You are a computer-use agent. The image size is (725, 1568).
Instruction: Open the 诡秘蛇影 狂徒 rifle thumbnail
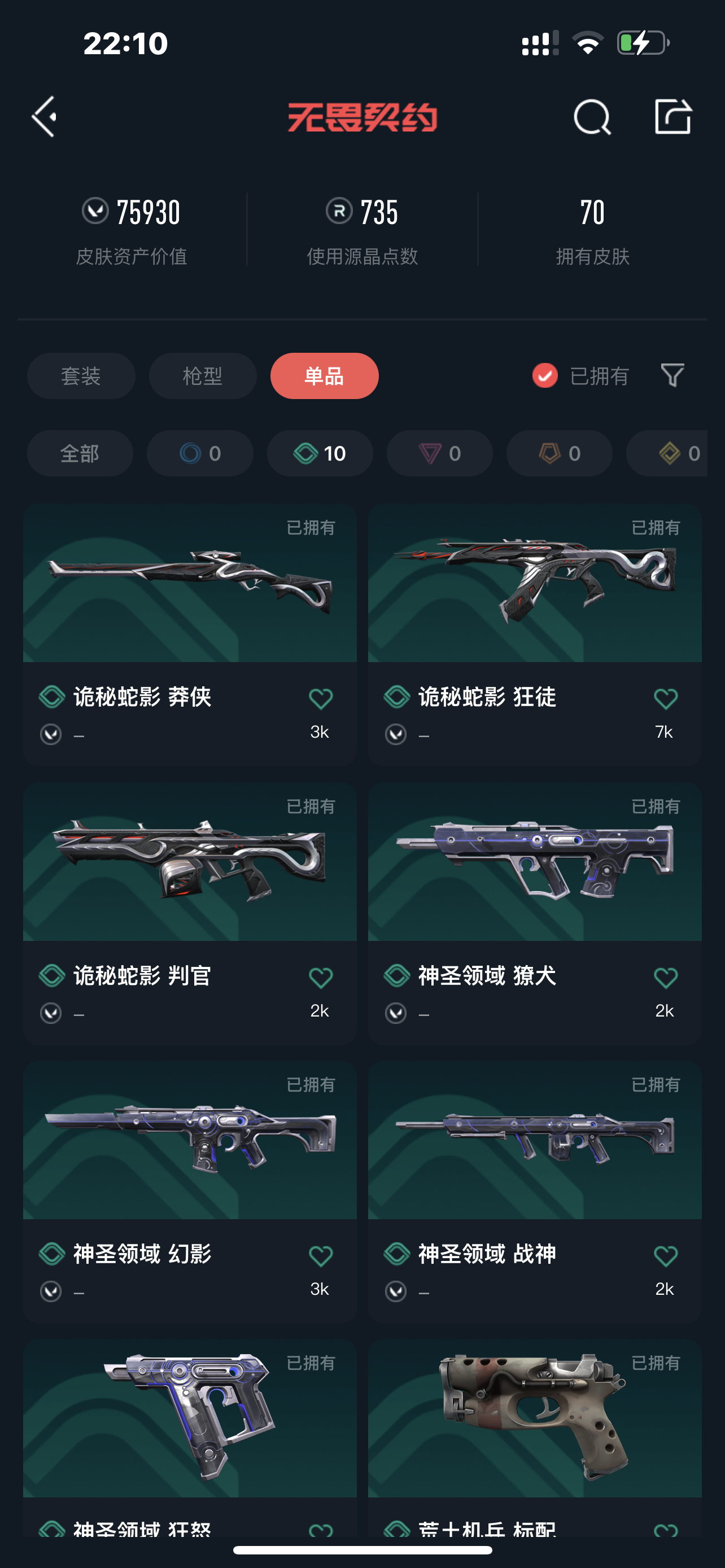click(x=535, y=582)
